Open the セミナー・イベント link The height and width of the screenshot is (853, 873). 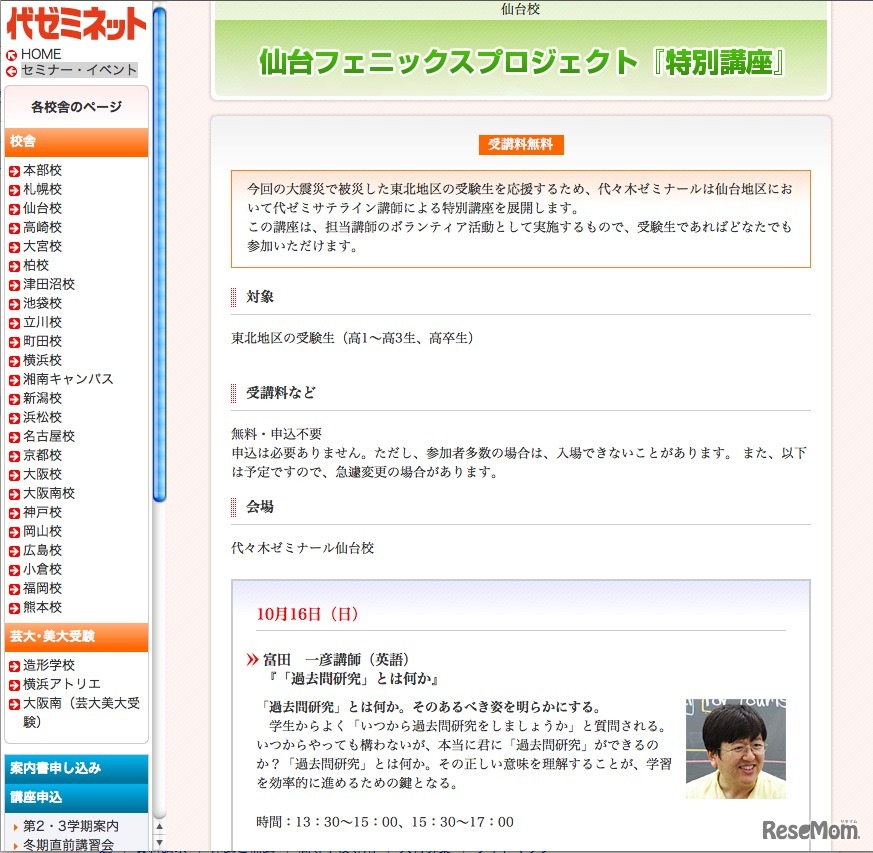coord(79,70)
